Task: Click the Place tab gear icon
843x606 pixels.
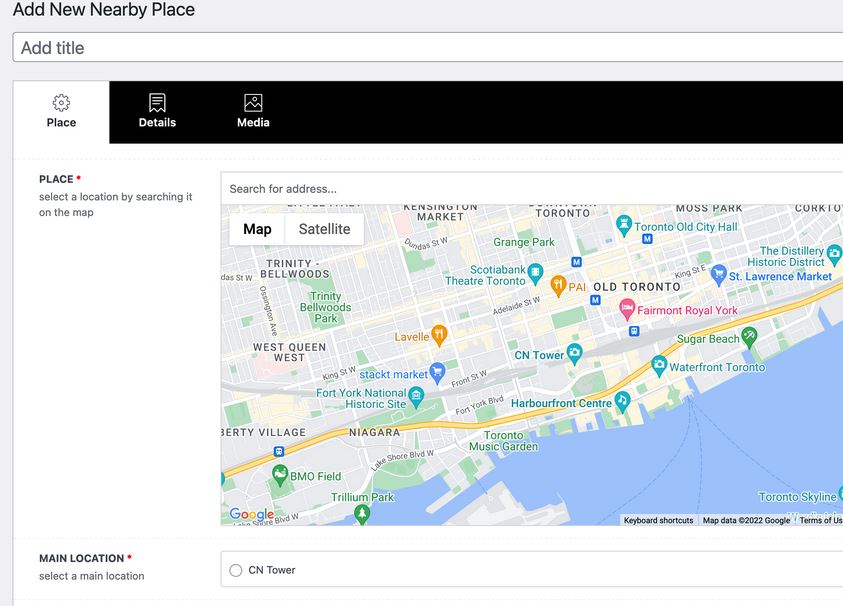Action: [x=61, y=103]
